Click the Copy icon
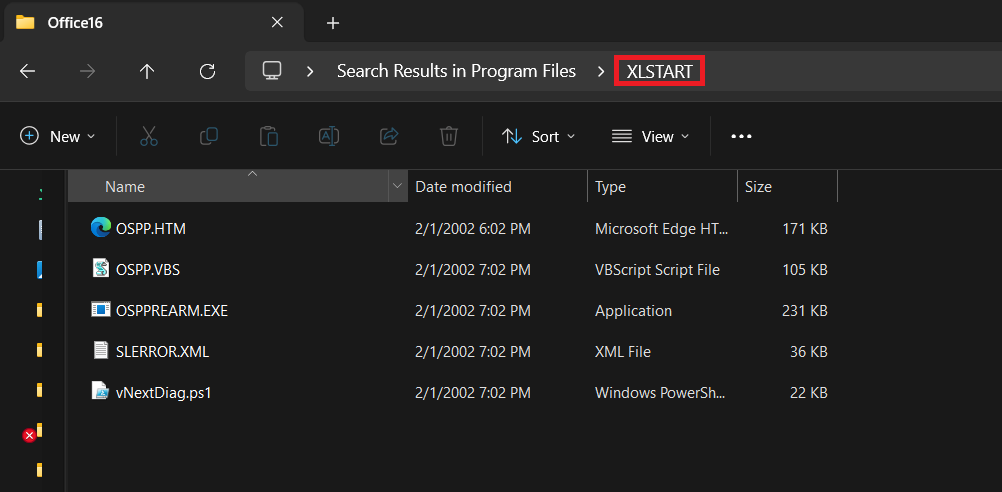Screen dimensions: 1002x492 [209, 136]
